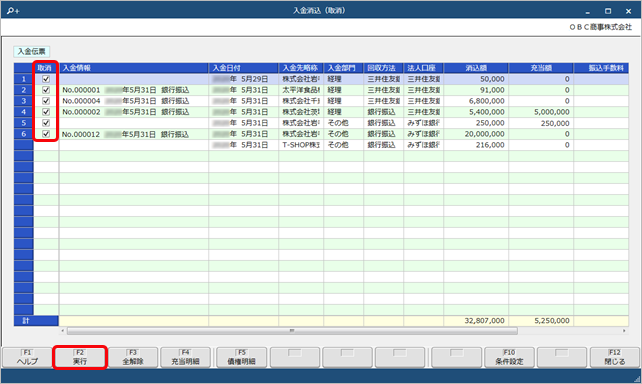Select row number 2 header

pos(24,90)
